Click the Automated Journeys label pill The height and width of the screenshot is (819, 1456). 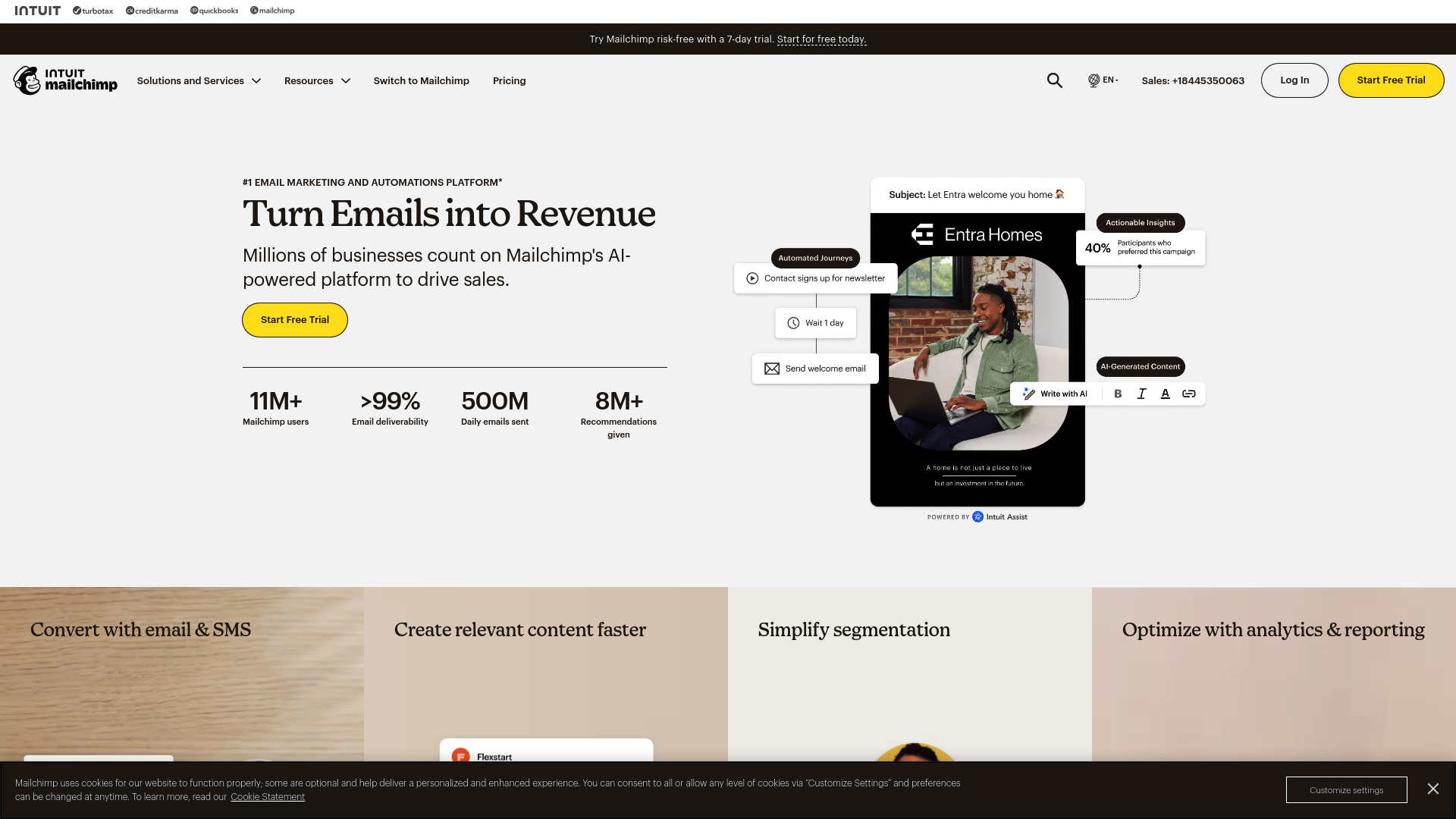[x=815, y=258]
